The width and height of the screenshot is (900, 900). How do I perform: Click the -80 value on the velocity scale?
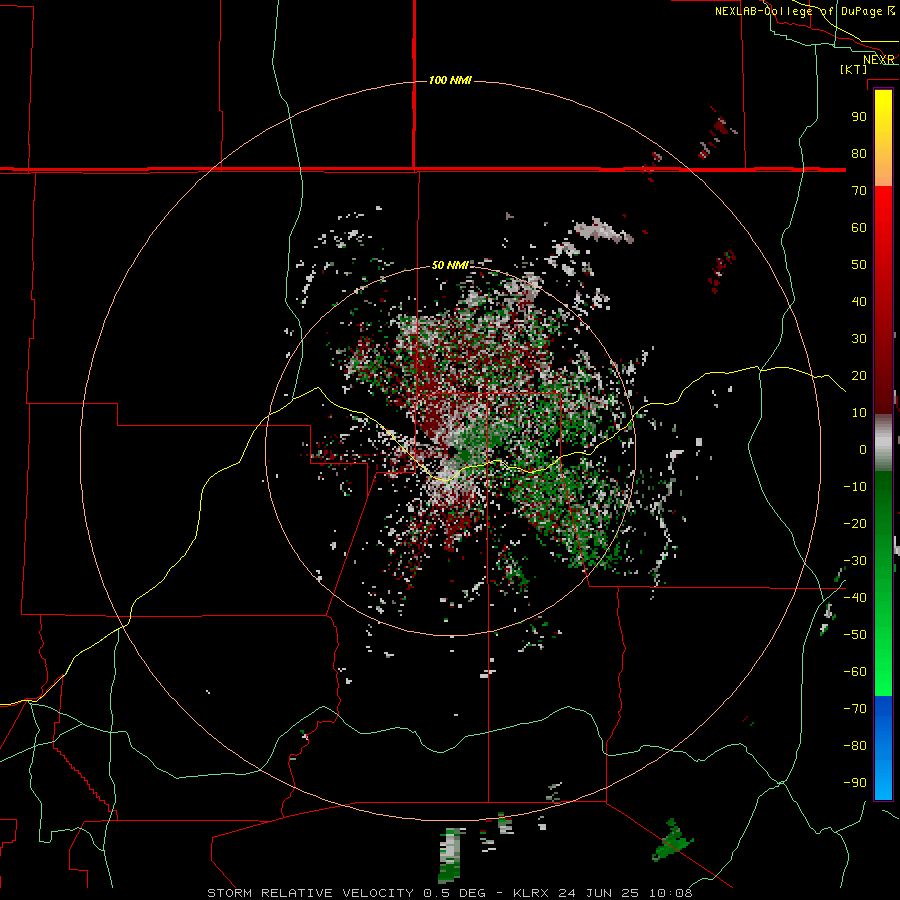(x=855, y=746)
